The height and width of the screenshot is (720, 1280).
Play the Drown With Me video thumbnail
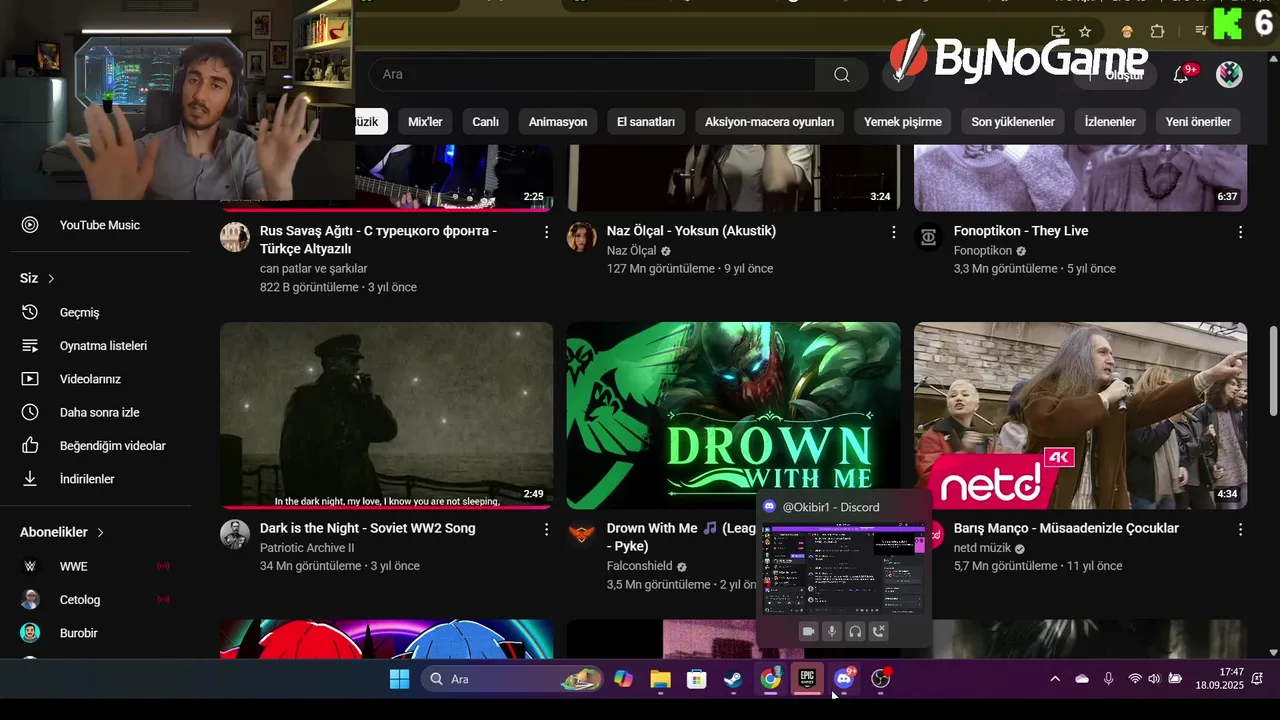click(x=733, y=415)
